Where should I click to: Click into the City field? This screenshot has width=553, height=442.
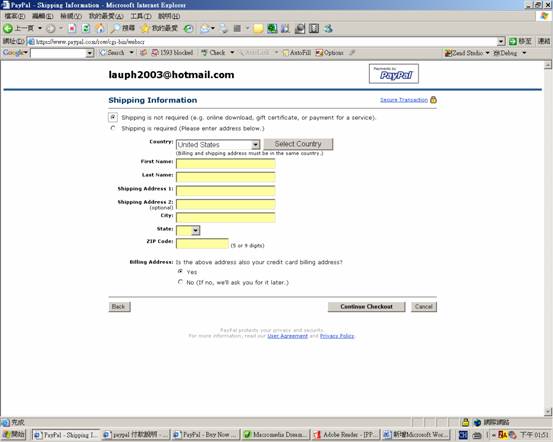tap(226, 217)
